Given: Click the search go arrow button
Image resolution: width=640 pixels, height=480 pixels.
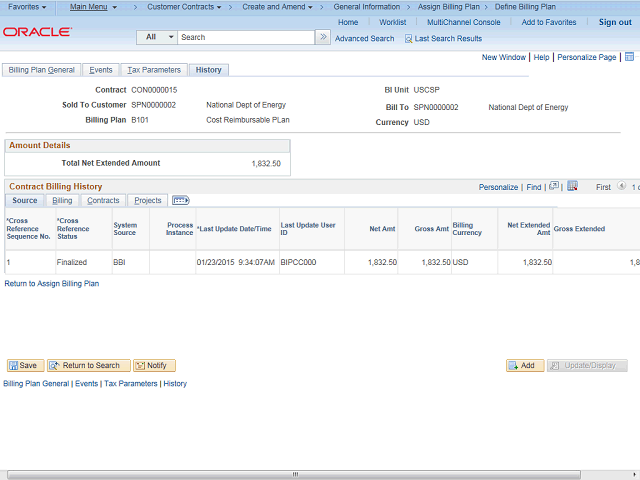Looking at the screenshot, I should click(323, 37).
